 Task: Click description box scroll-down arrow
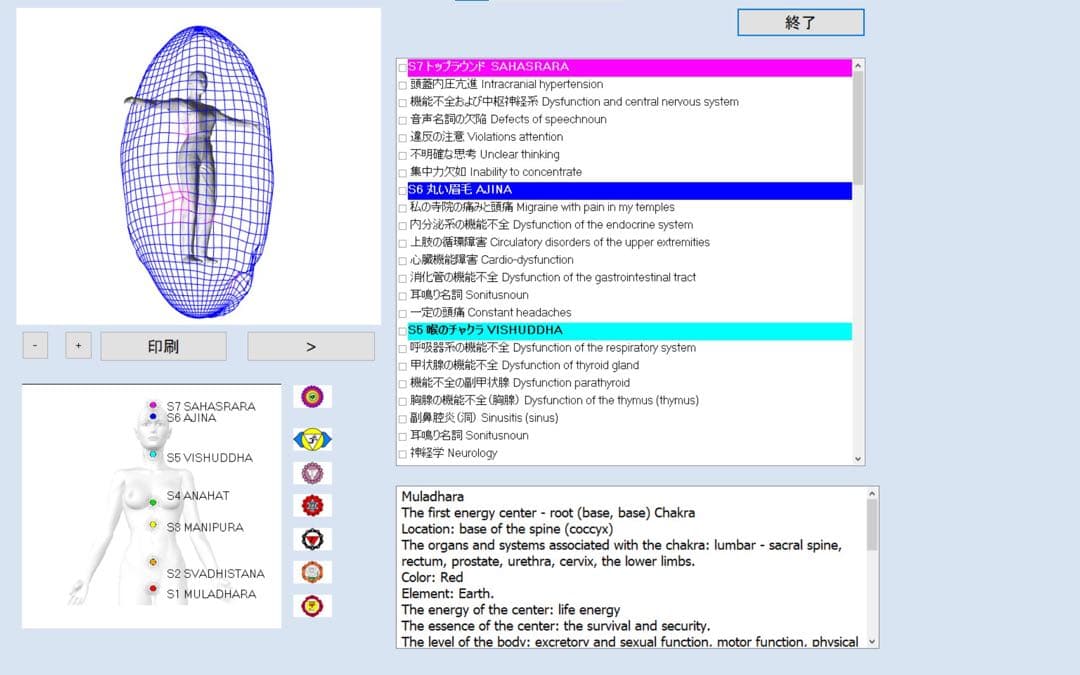click(x=871, y=641)
